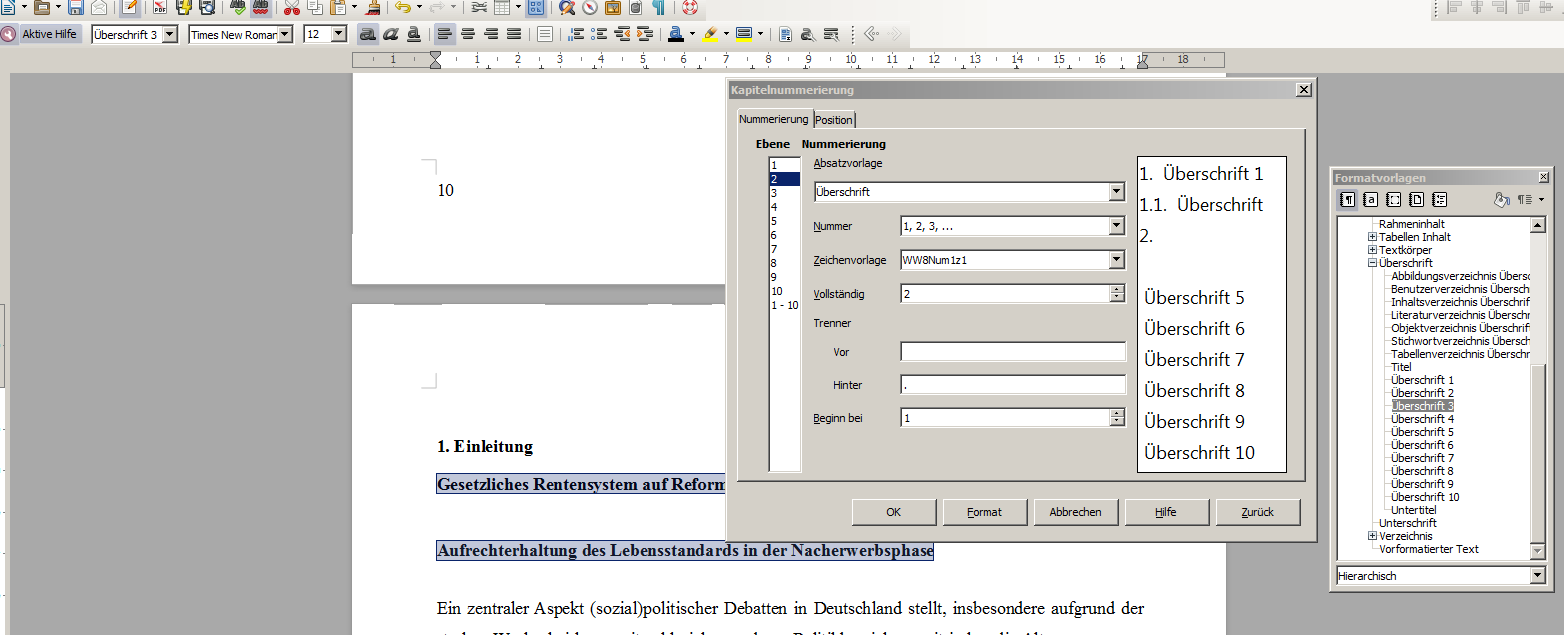This screenshot has width=1564, height=635.
Task: Click the Vor separator input field
Action: [x=1013, y=352]
